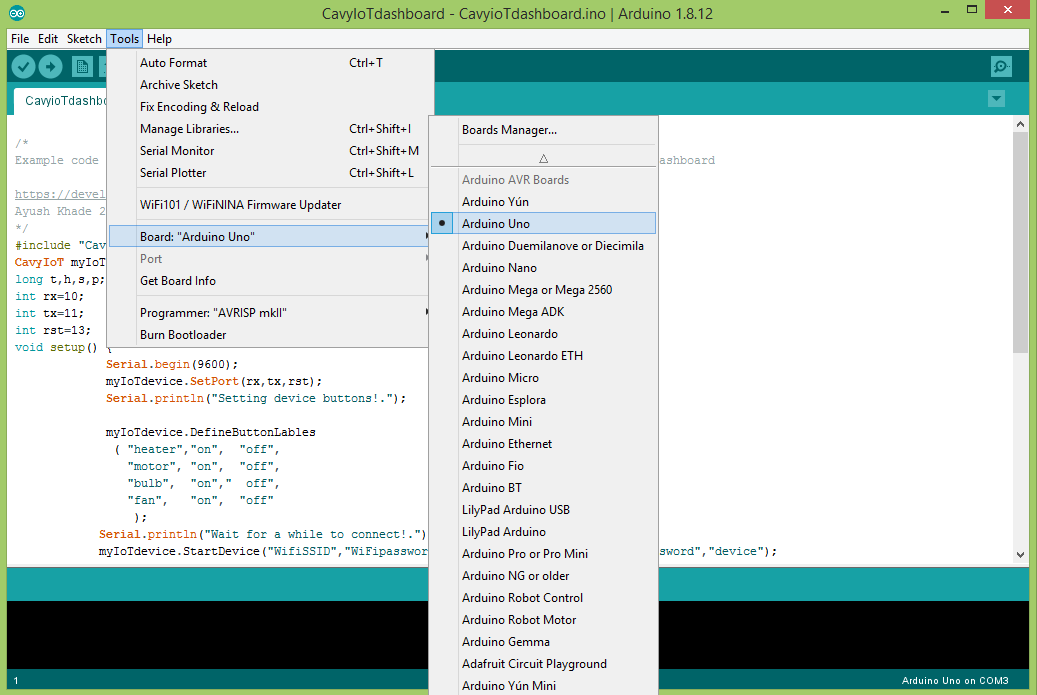Click the Serial Plotter menu entry
1037x695 pixels.
click(173, 173)
